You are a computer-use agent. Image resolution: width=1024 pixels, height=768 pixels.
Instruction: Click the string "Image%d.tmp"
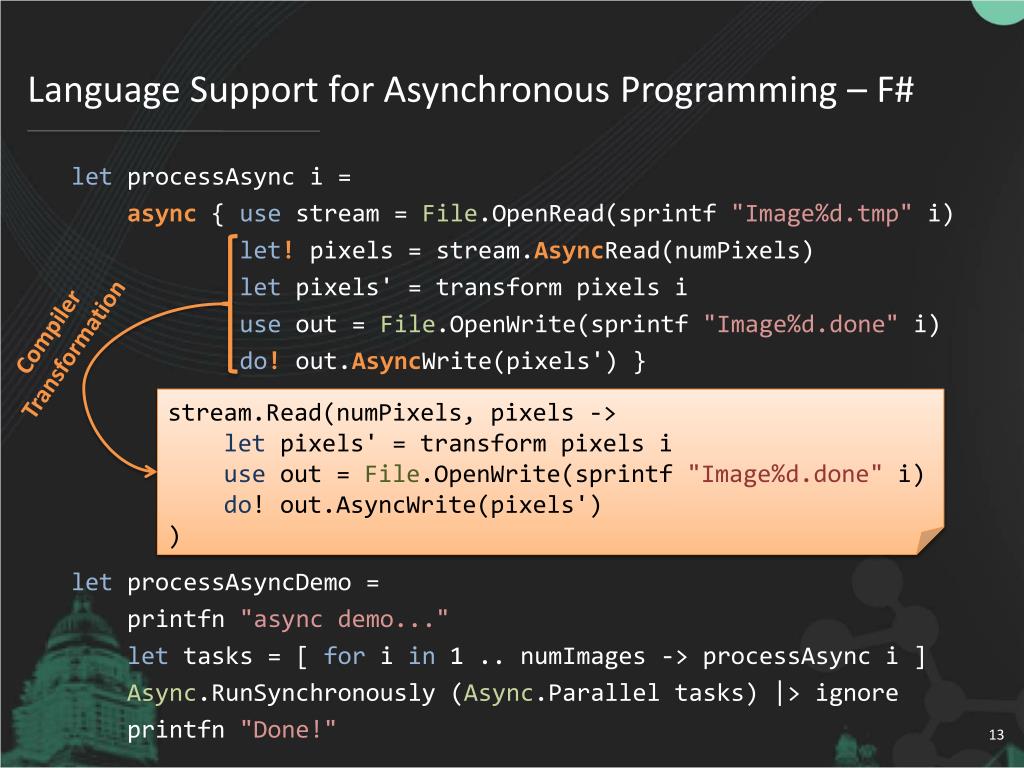tap(821, 214)
